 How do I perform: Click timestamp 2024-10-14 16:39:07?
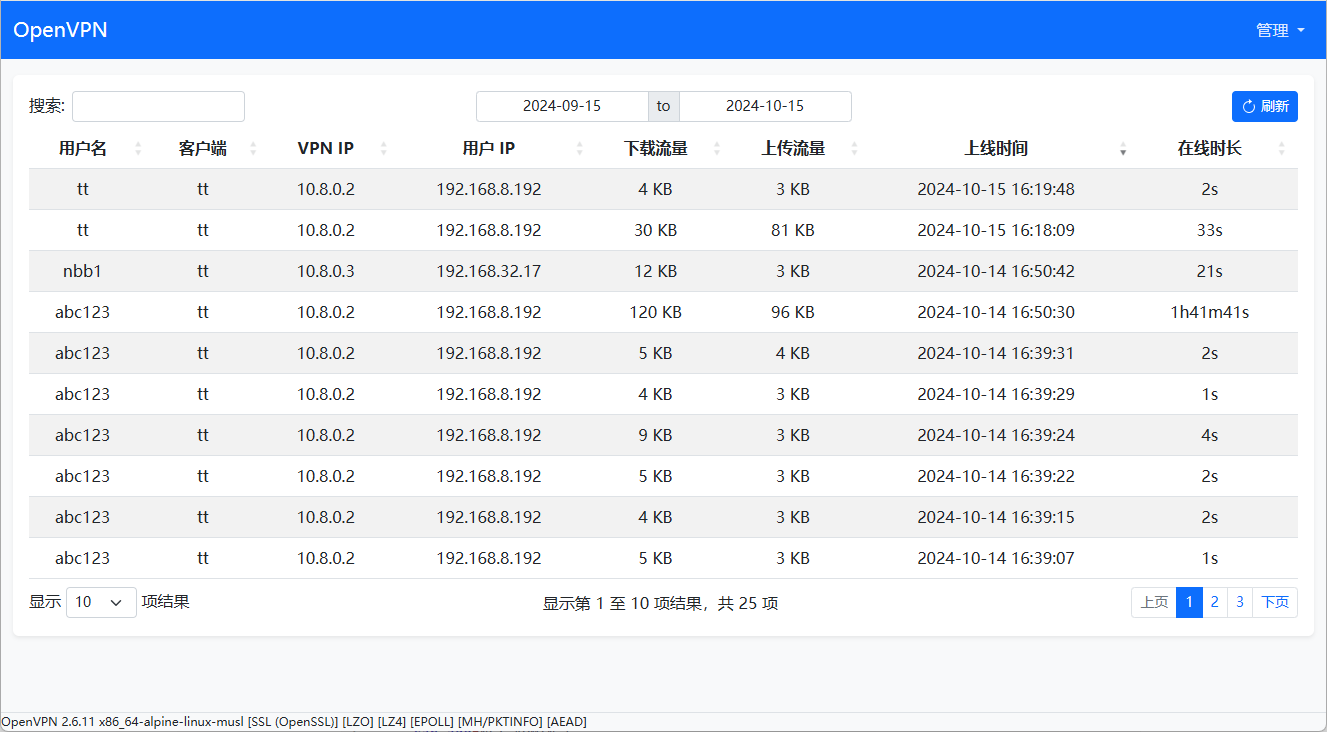click(996, 558)
